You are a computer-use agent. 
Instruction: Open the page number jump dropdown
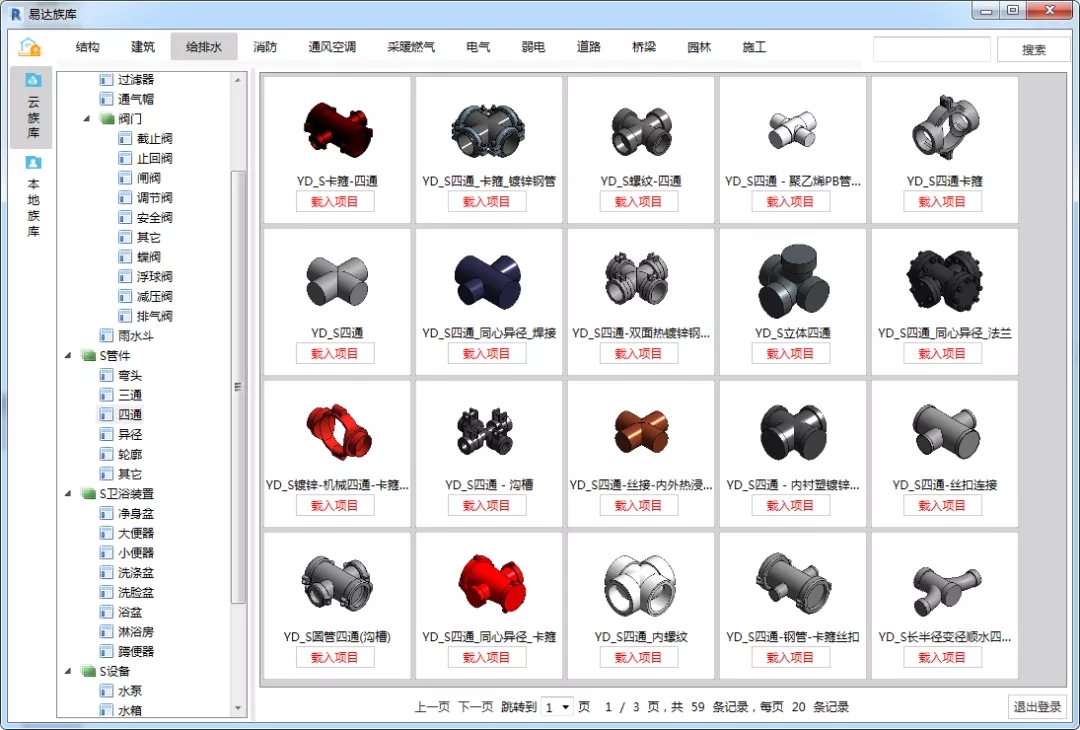coord(557,707)
